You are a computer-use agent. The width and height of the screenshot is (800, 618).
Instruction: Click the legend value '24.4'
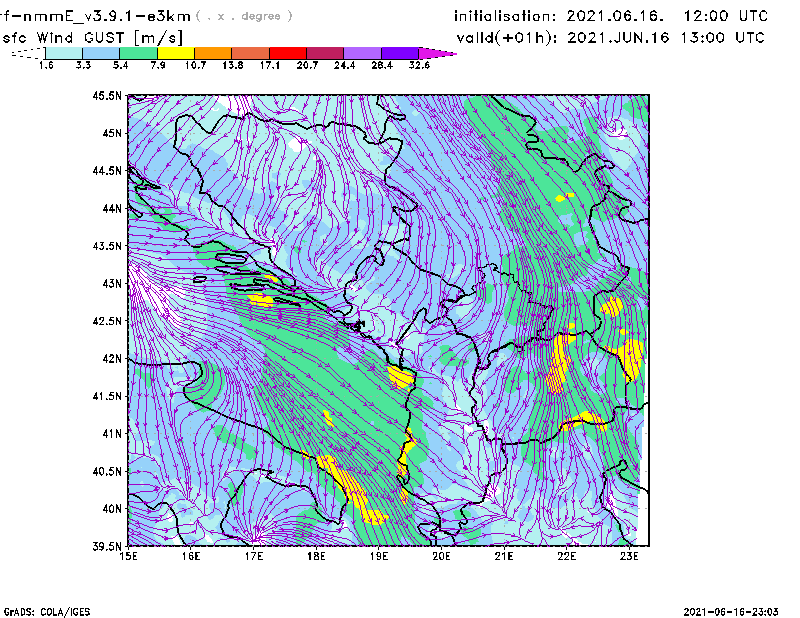344,65
